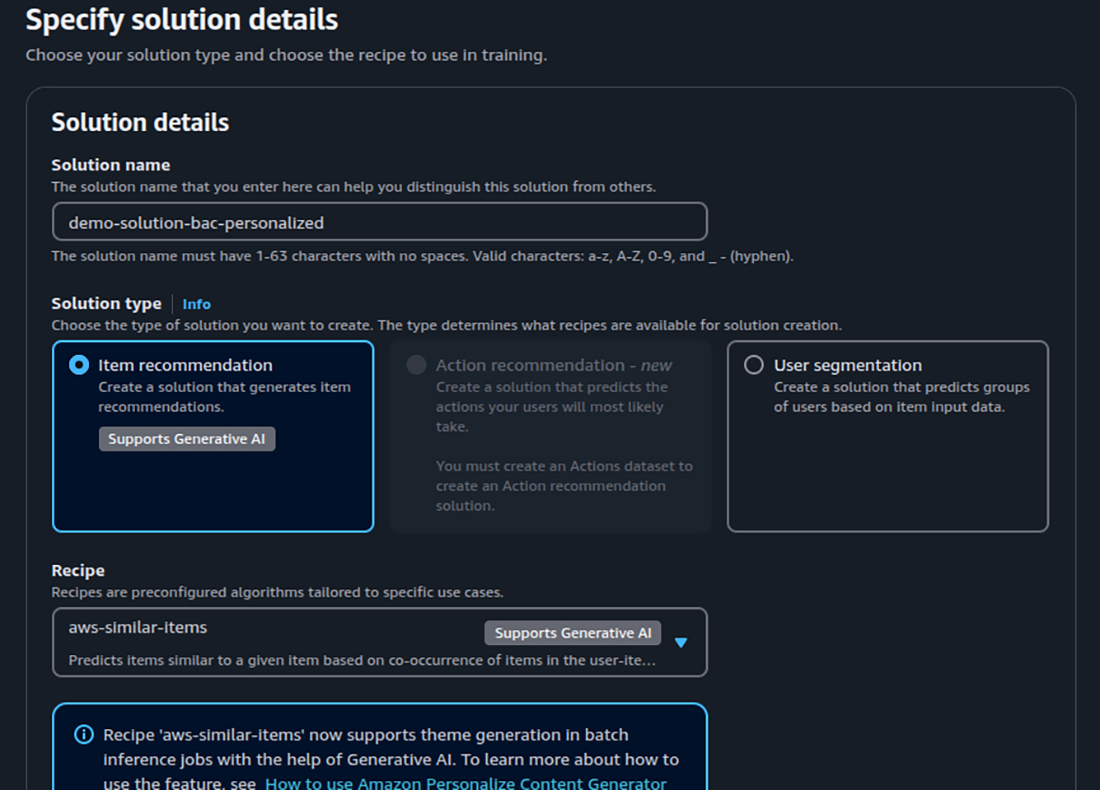The image size is (1100, 790).
Task: Click the Recipe label text
Action: [78, 570]
